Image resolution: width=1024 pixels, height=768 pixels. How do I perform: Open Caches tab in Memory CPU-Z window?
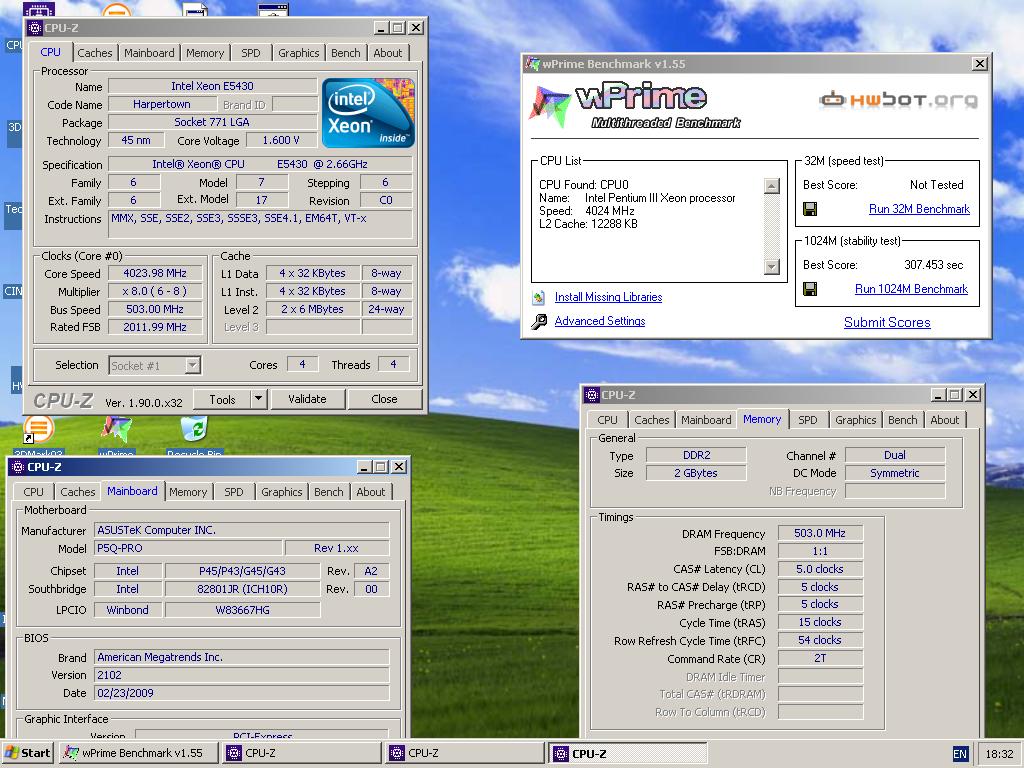click(652, 420)
